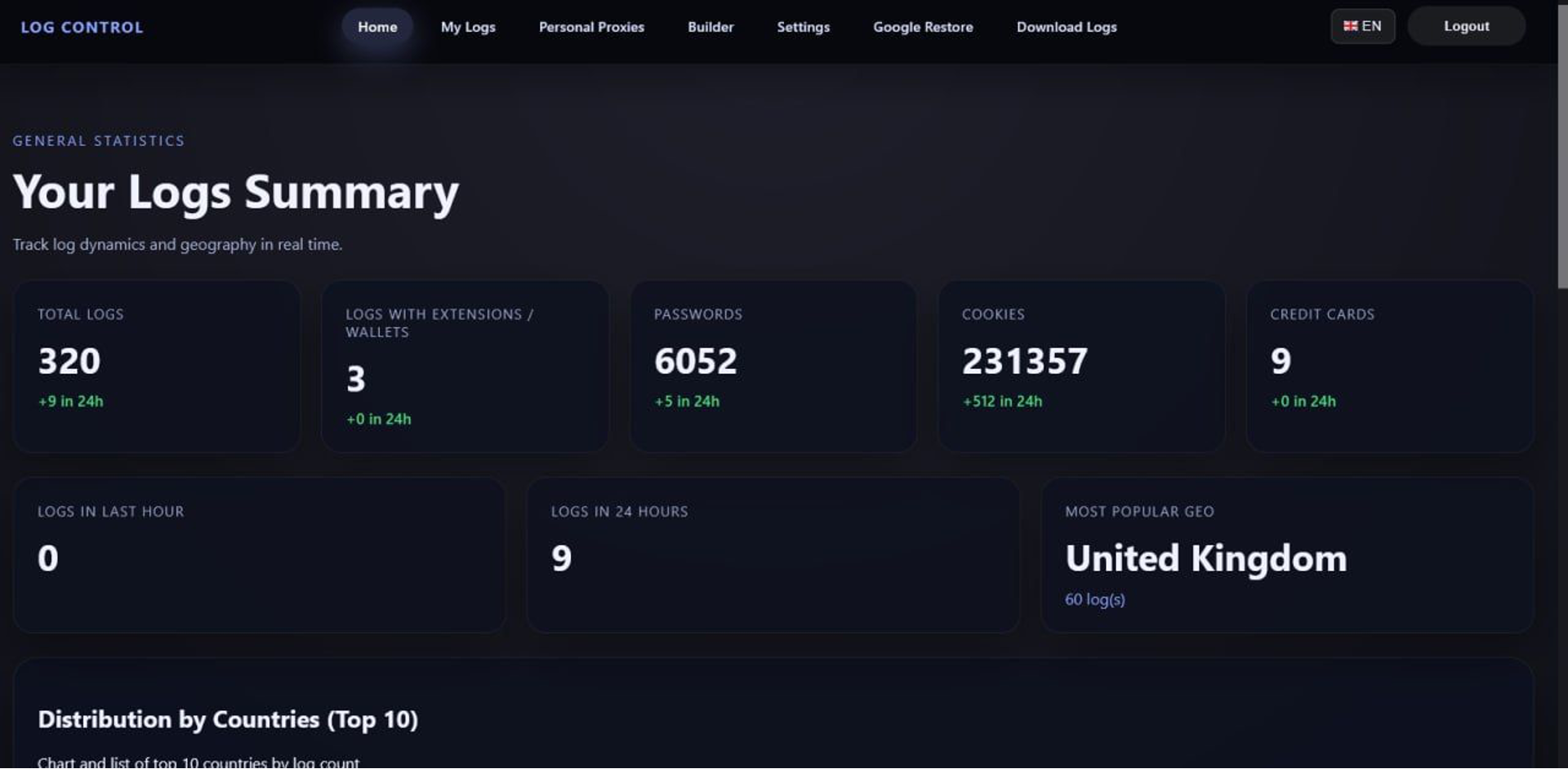The width and height of the screenshot is (1568, 769).
Task: Click the LOG CONTROL logo
Action: (82, 27)
